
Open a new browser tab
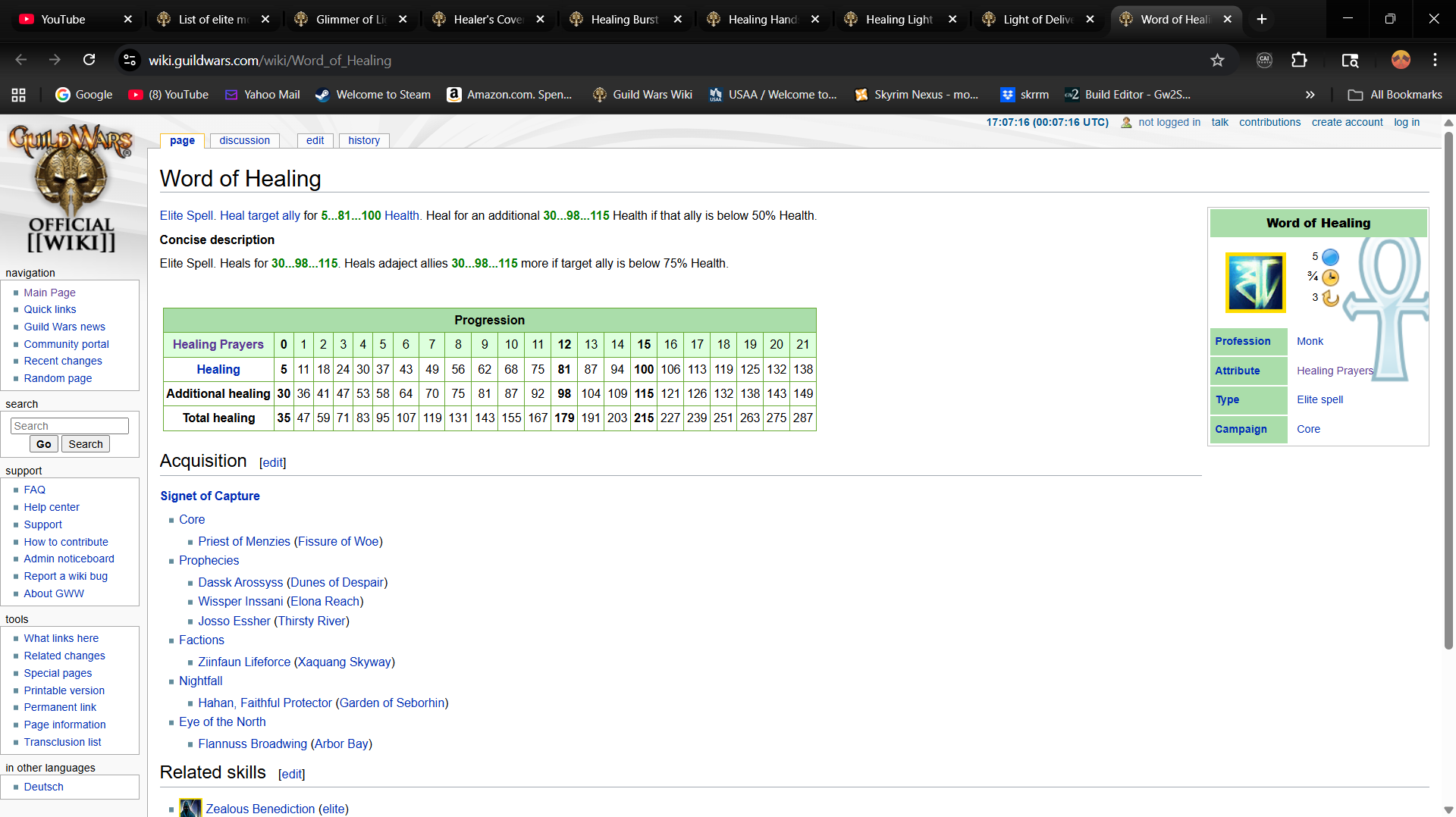click(1262, 19)
